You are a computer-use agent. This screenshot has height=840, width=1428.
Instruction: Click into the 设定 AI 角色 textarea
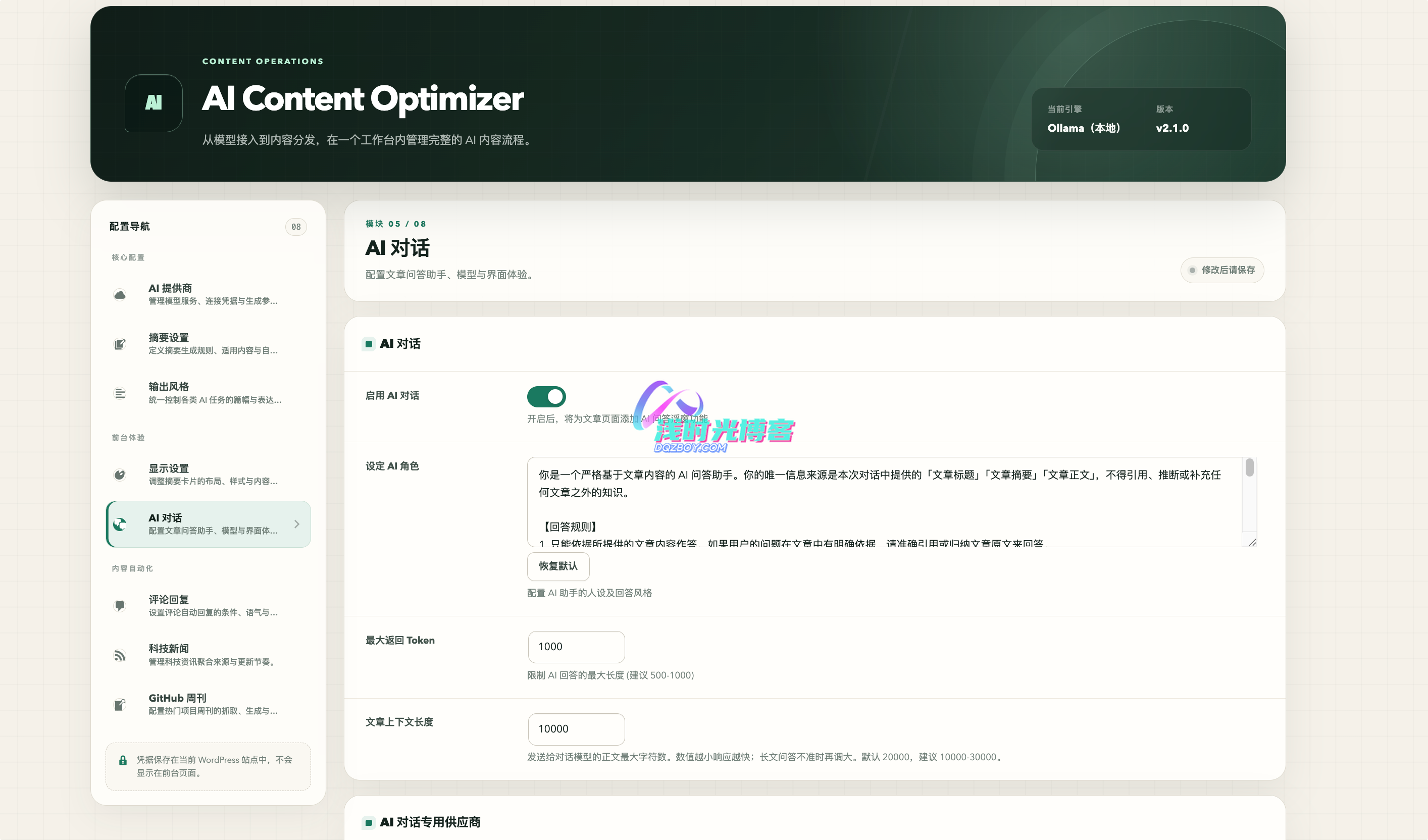point(891,502)
